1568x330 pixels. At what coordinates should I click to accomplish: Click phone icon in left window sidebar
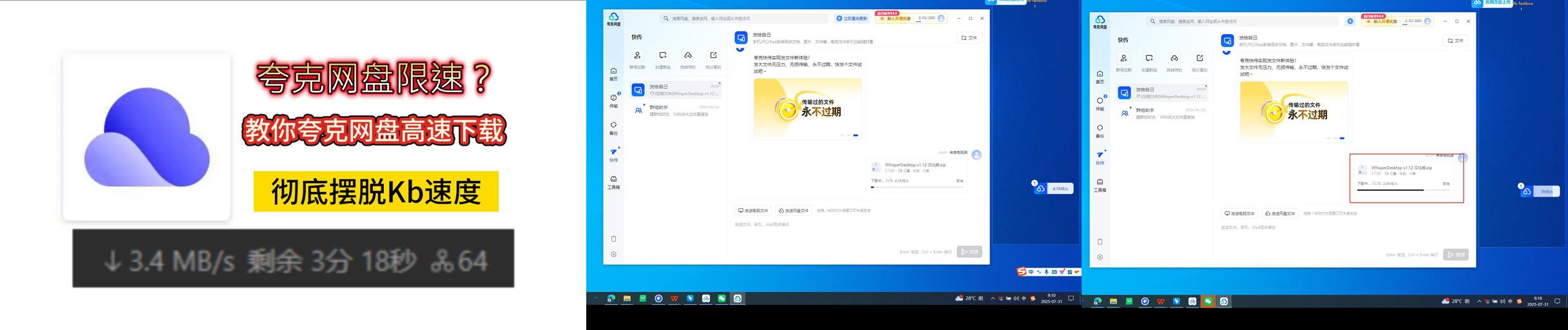[x=613, y=238]
